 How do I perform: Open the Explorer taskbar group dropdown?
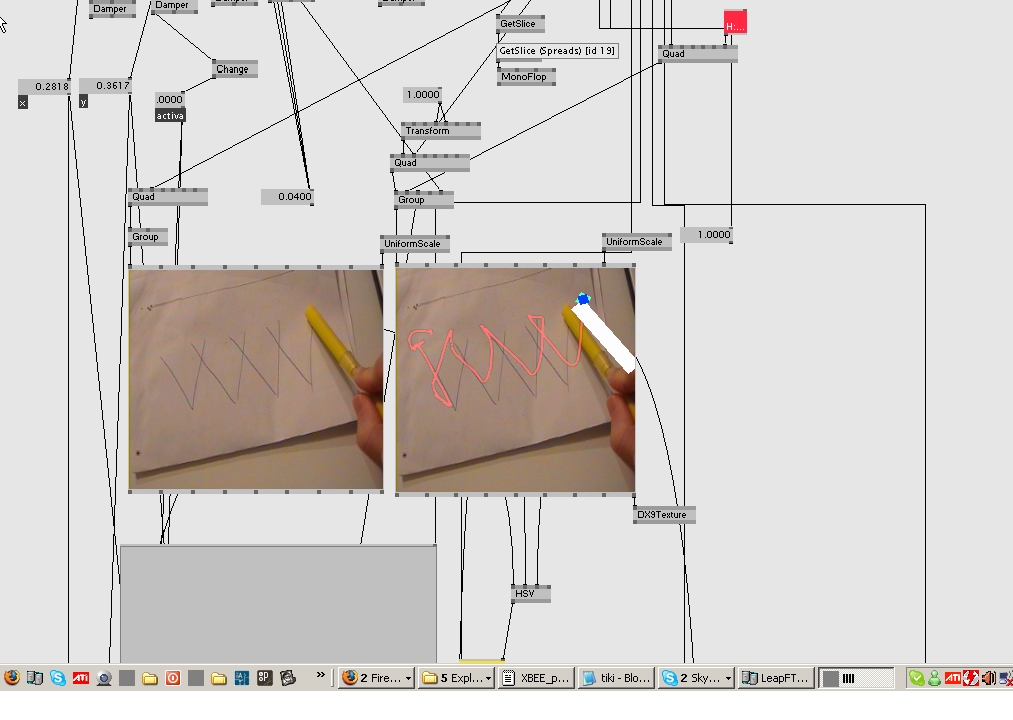489,678
